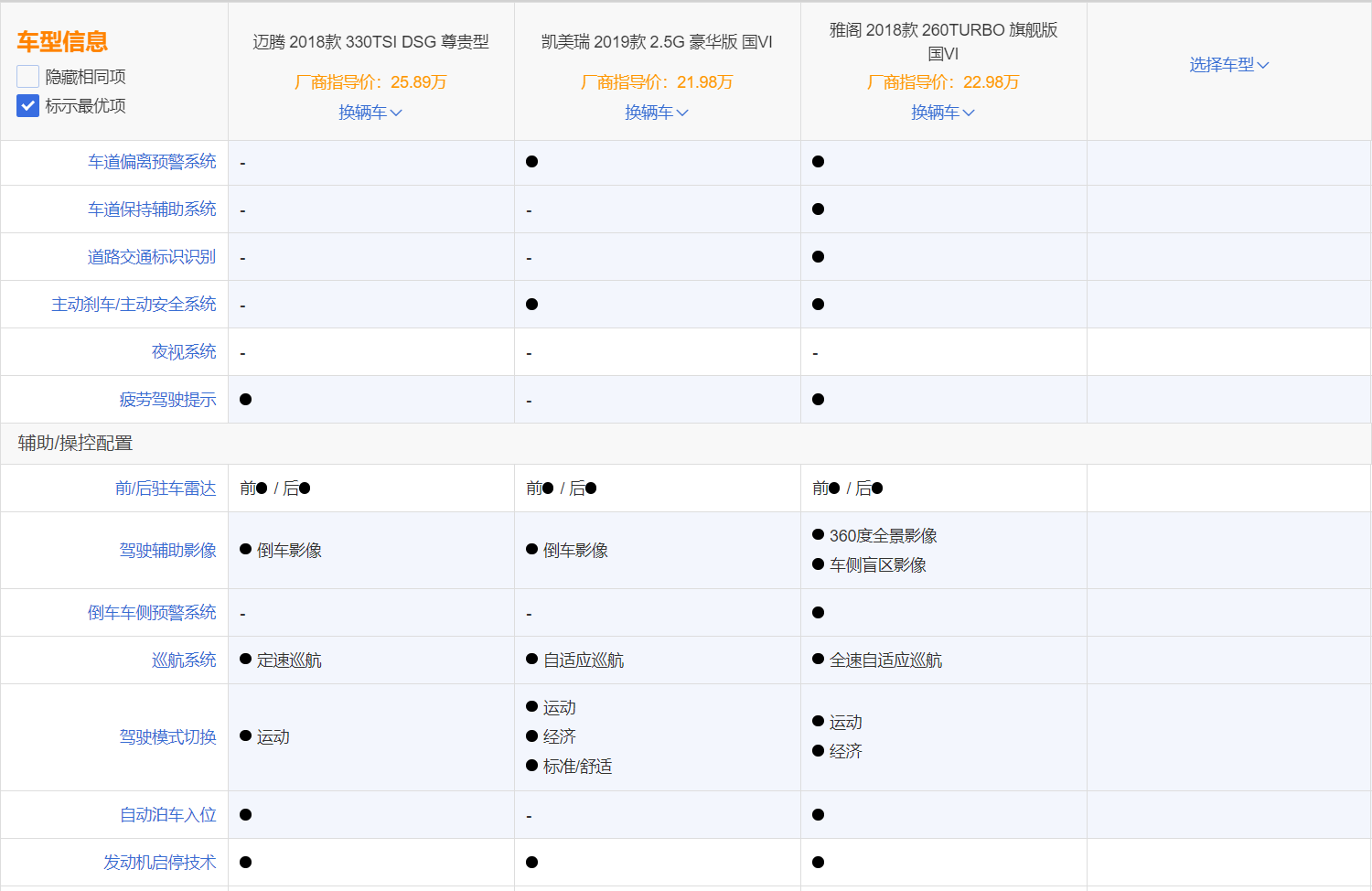Open the 疲劳驾驶提示 link
Screen dimensions: 1372x891
point(167,400)
